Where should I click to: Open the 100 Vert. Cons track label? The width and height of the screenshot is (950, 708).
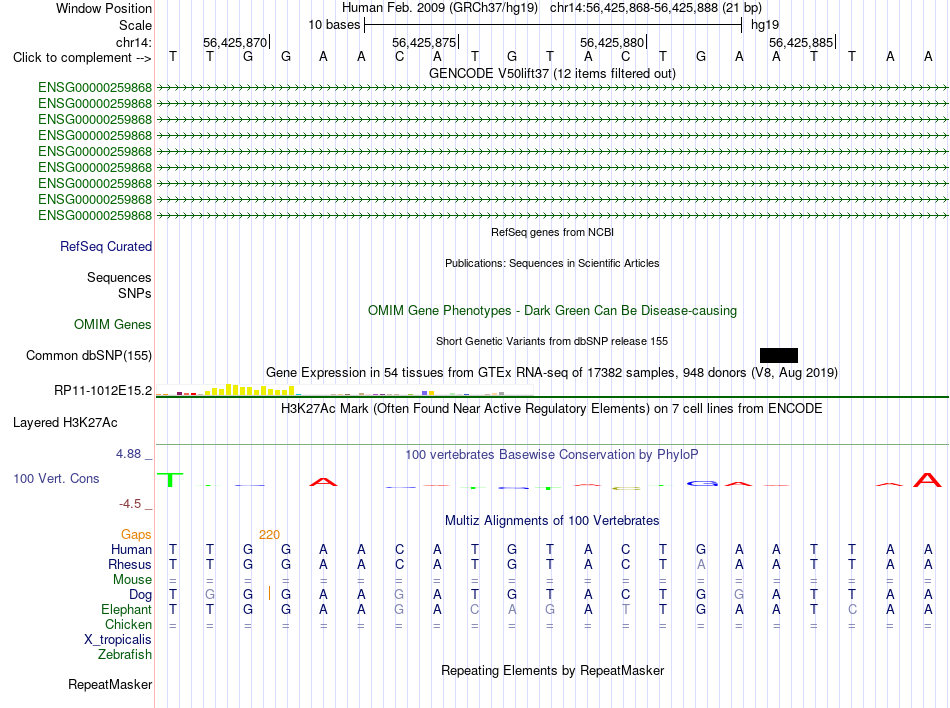(56, 478)
